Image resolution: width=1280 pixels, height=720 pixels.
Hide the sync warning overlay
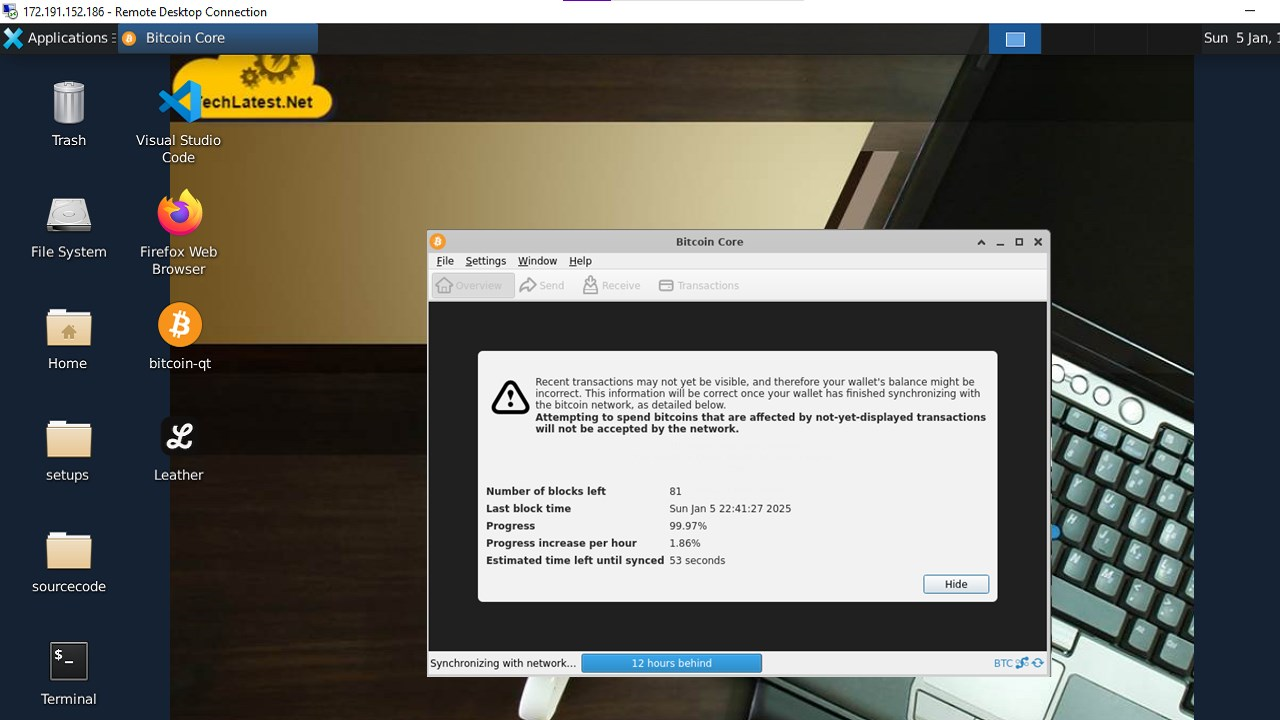point(955,584)
